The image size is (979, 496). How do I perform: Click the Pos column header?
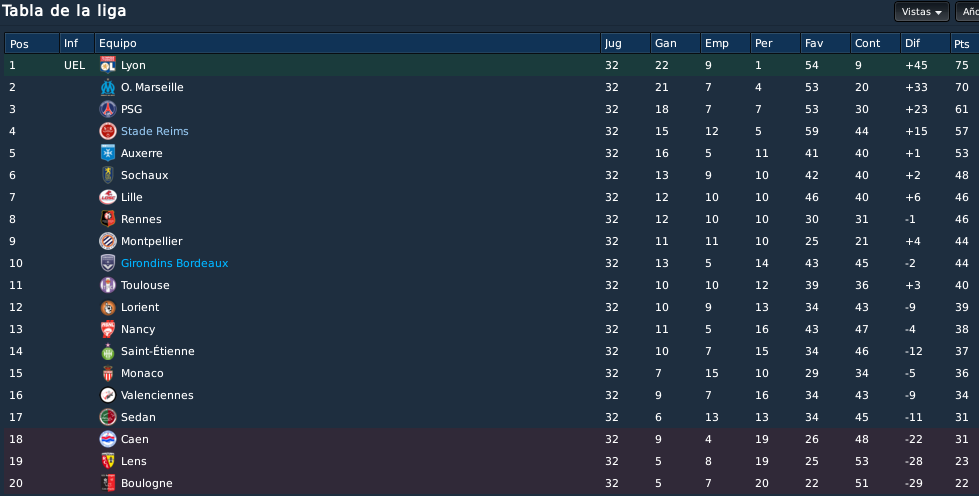point(32,43)
